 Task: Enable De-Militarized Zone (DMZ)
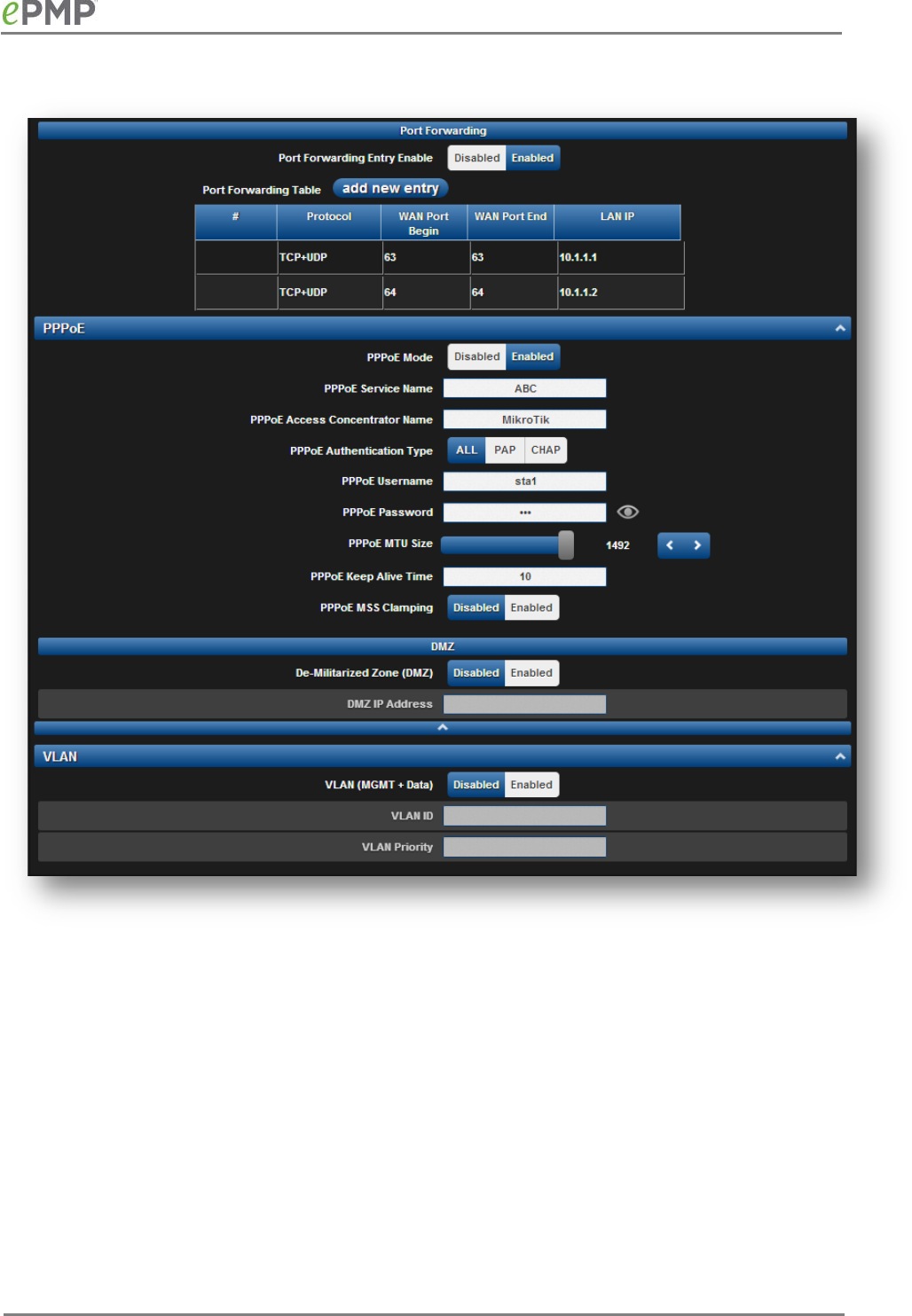click(531, 673)
